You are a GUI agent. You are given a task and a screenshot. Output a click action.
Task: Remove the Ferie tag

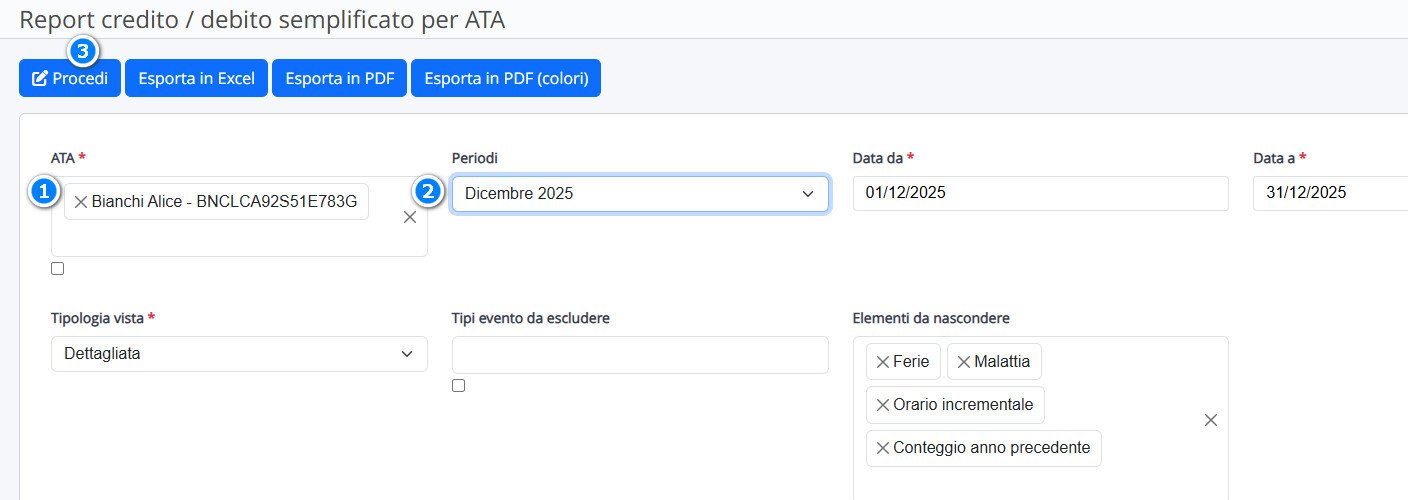click(x=882, y=362)
